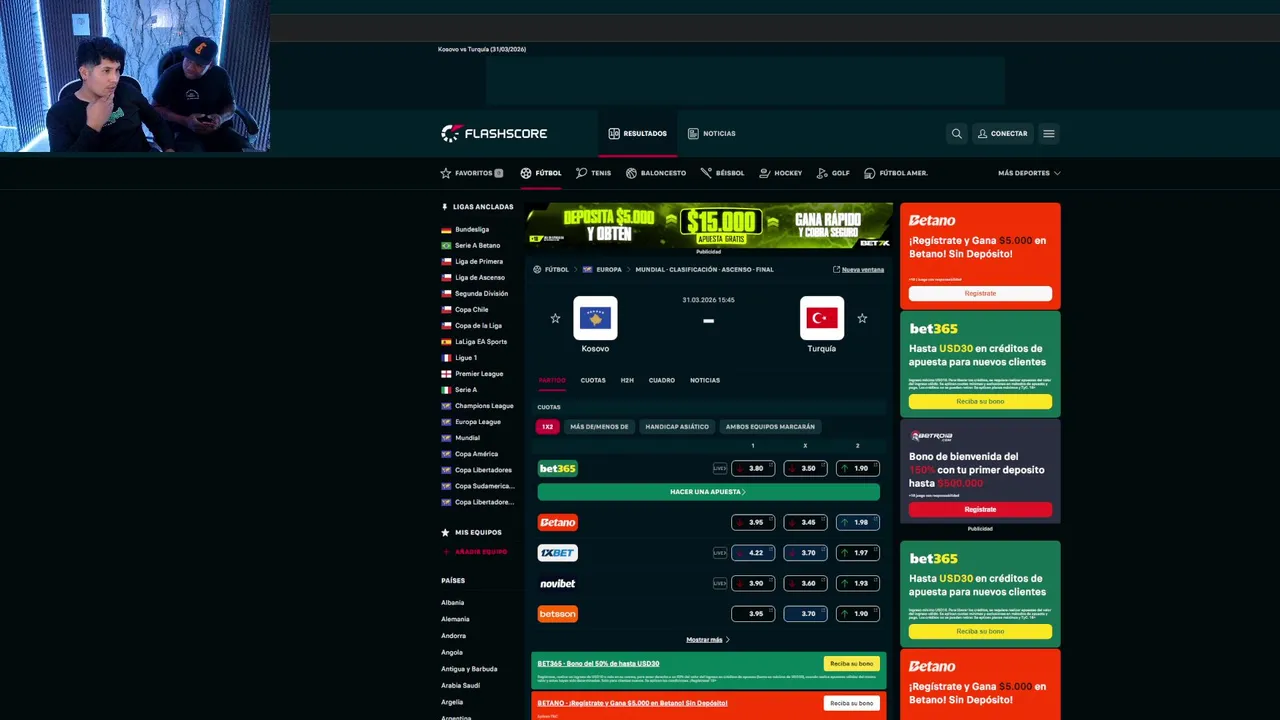The width and height of the screenshot is (1280, 720).
Task: Select the Béisbol sport
Action: 722,173
